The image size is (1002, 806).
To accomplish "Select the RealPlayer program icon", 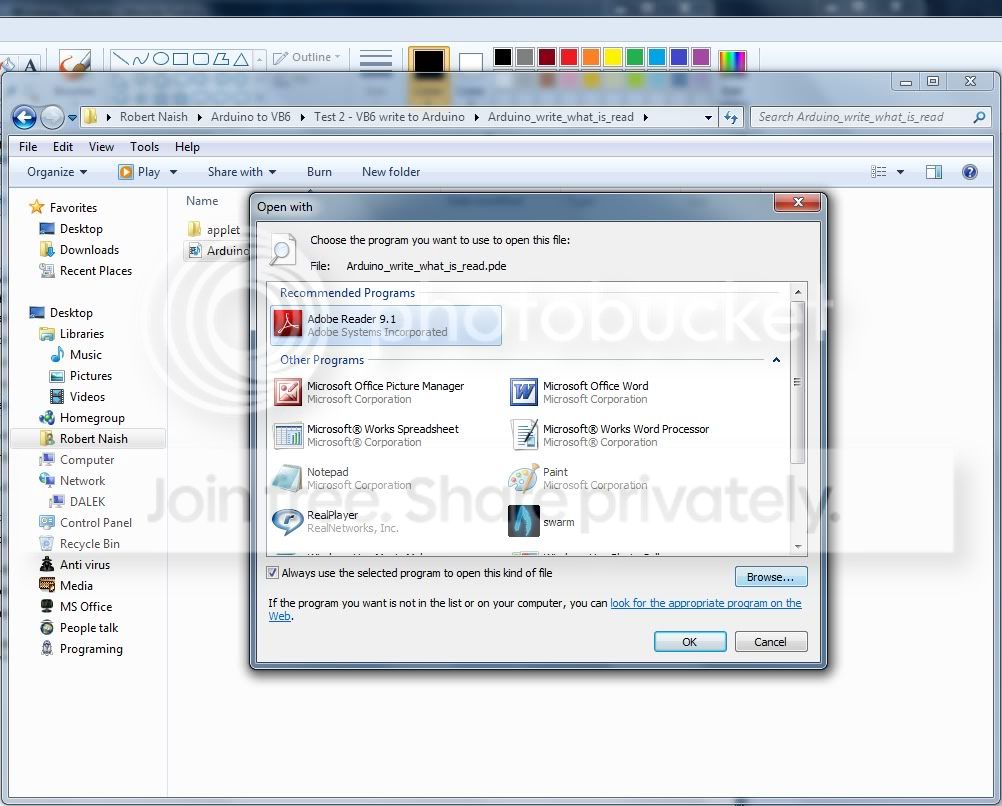I will (x=288, y=521).
